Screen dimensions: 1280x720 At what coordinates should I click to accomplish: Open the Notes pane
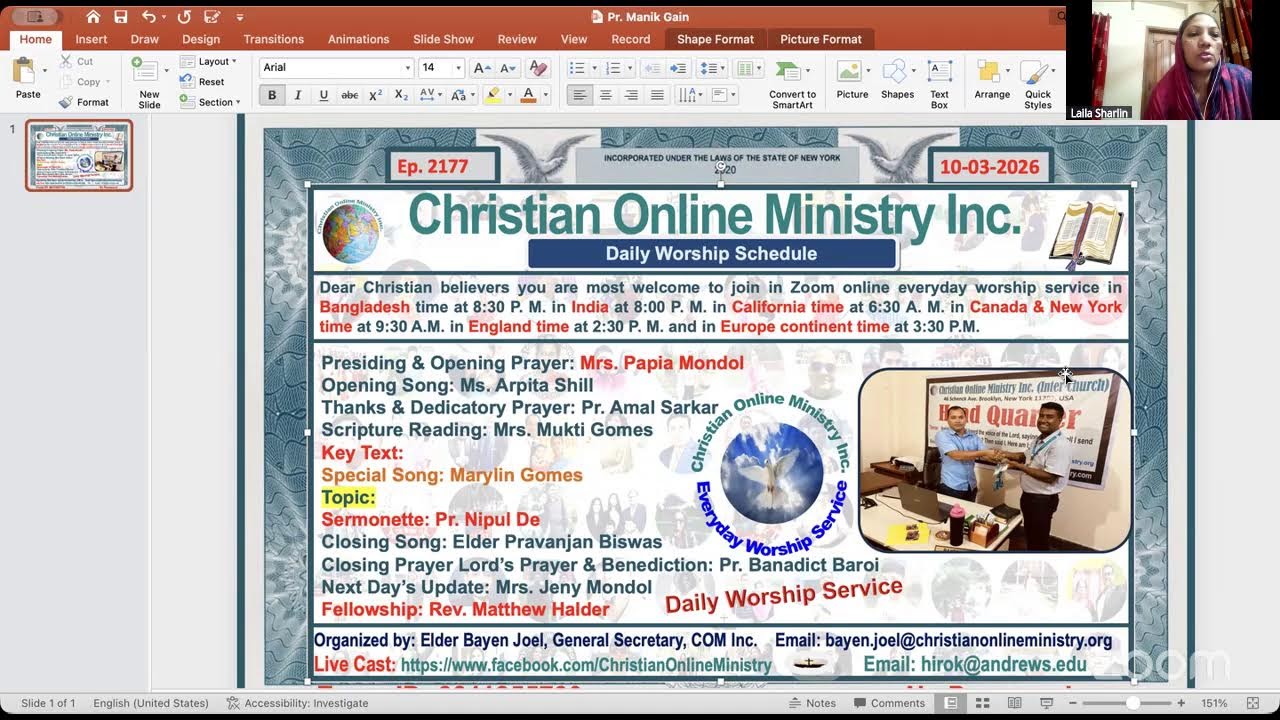(812, 703)
